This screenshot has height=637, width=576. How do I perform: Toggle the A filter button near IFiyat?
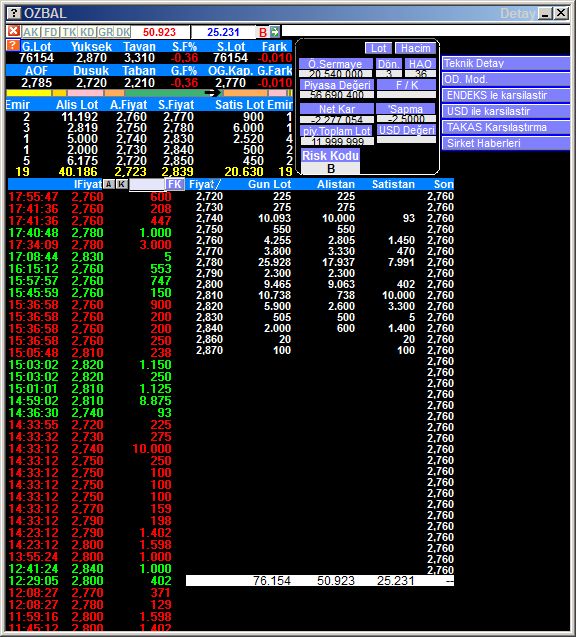(108, 184)
